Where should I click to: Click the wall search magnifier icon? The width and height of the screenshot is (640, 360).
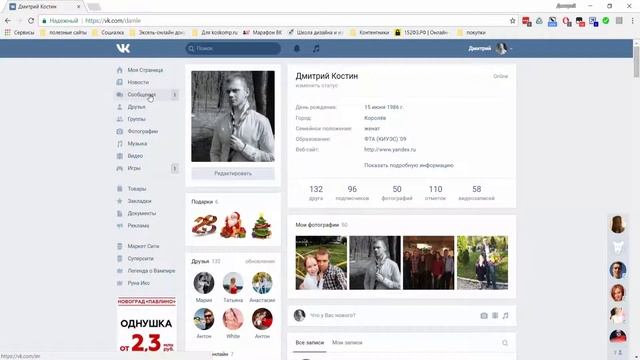[505, 343]
